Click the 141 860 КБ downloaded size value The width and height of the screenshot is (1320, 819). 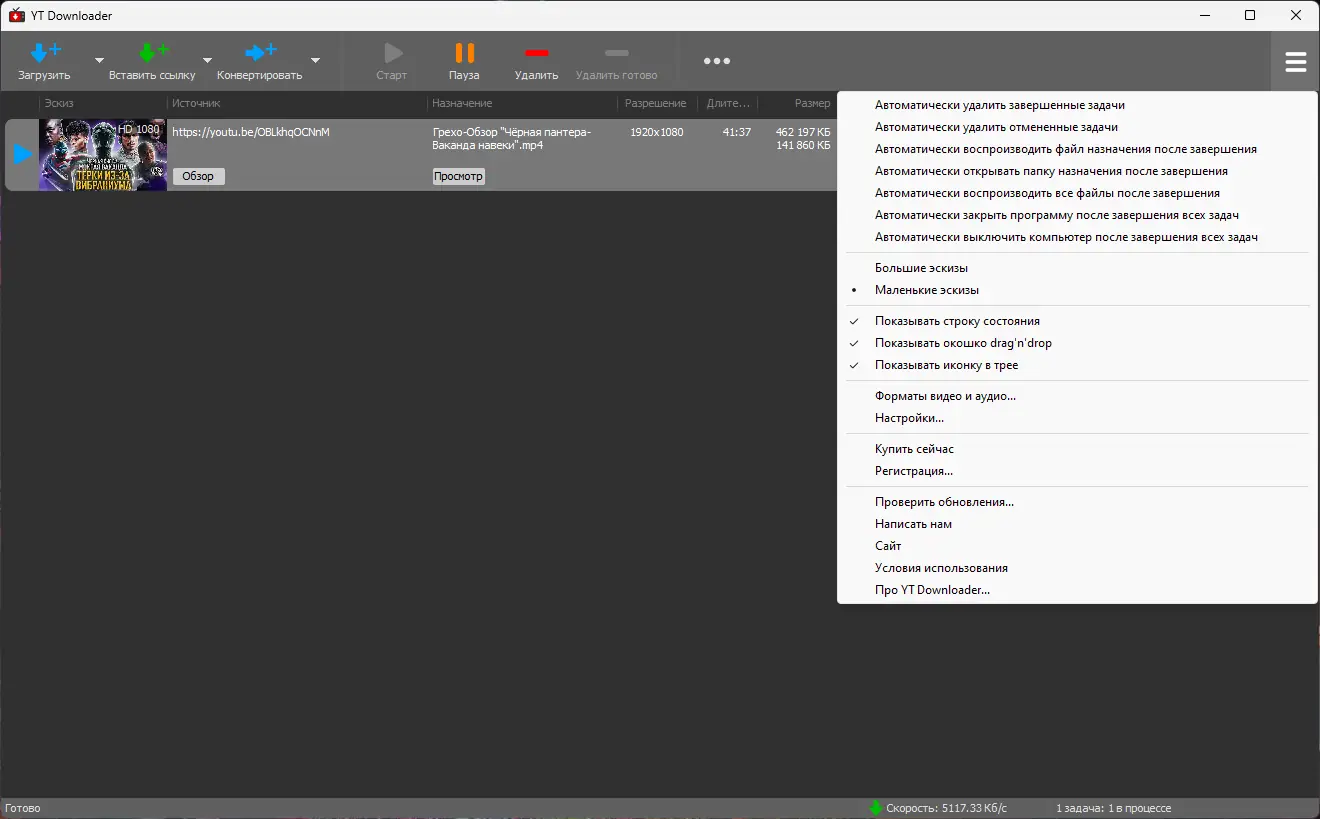pos(803,145)
